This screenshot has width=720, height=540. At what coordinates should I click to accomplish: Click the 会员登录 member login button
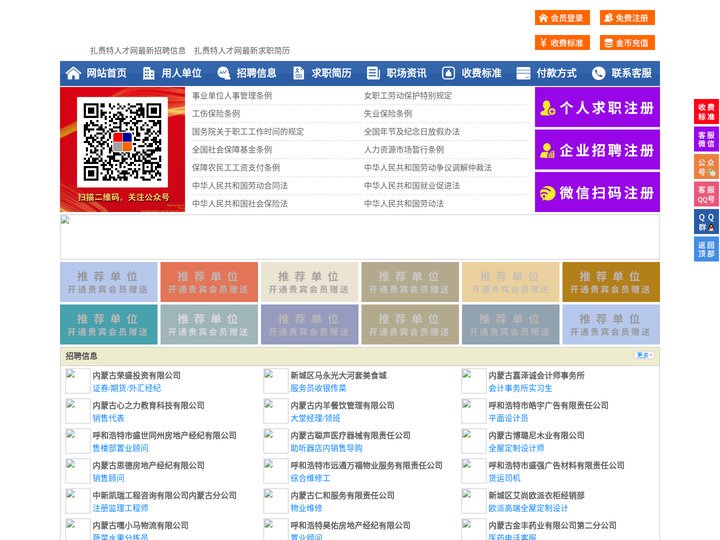(x=562, y=18)
